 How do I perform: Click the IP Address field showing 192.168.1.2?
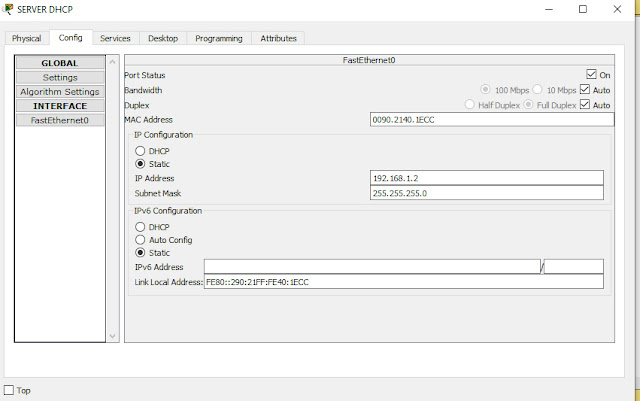pyautogui.click(x=487, y=178)
